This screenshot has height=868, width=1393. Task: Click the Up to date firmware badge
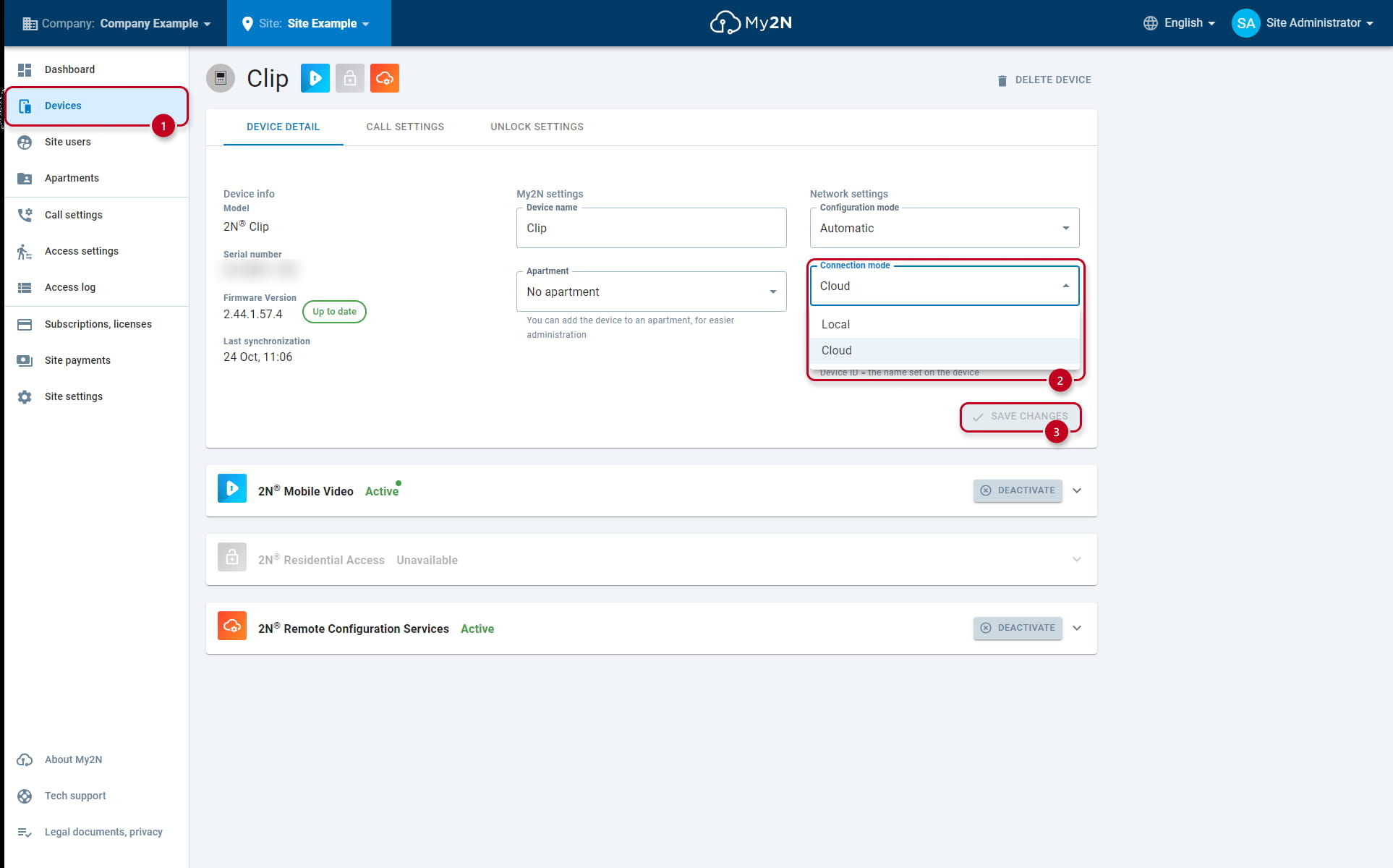pos(334,312)
